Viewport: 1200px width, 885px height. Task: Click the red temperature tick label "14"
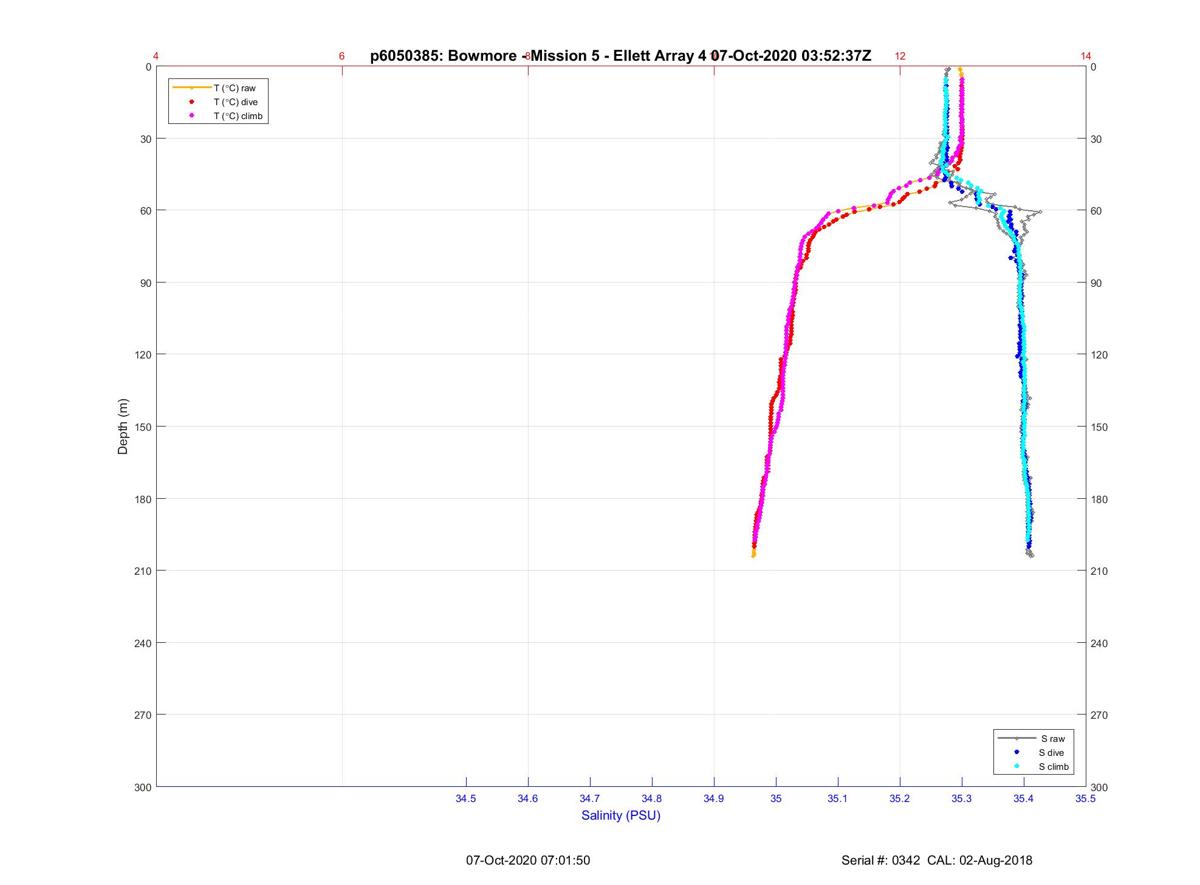[1086, 56]
